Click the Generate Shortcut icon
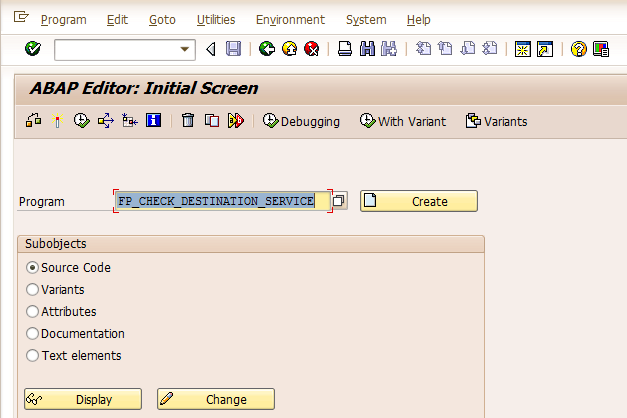This screenshot has height=418, width=627. [x=545, y=49]
